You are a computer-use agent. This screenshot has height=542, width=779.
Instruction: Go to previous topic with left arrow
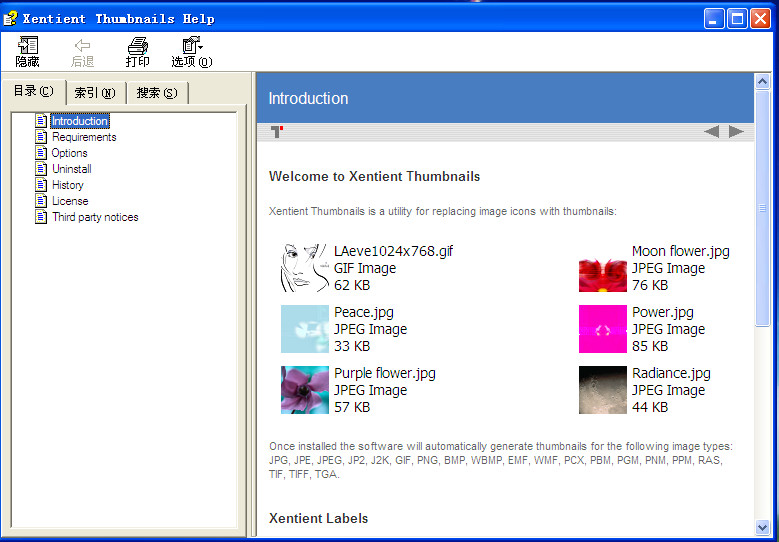point(711,131)
